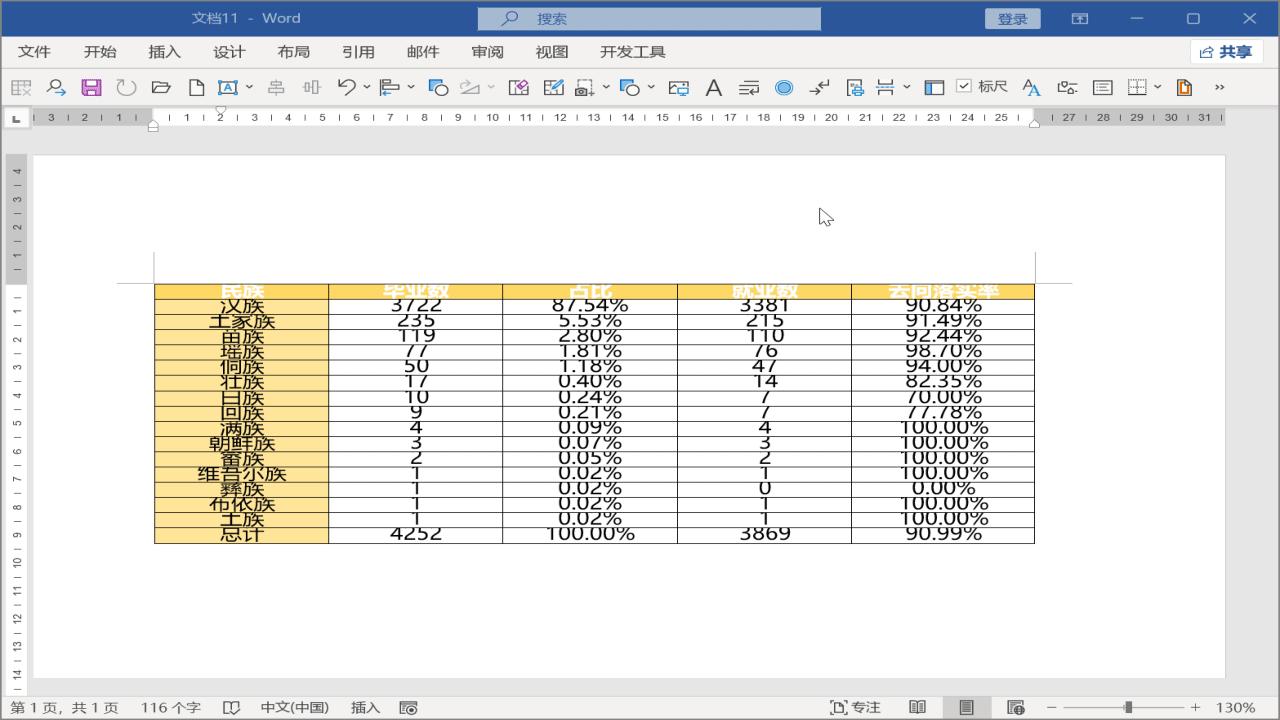Image resolution: width=1280 pixels, height=720 pixels.
Task: Open the borders dropdown arrow
Action: [1158, 88]
